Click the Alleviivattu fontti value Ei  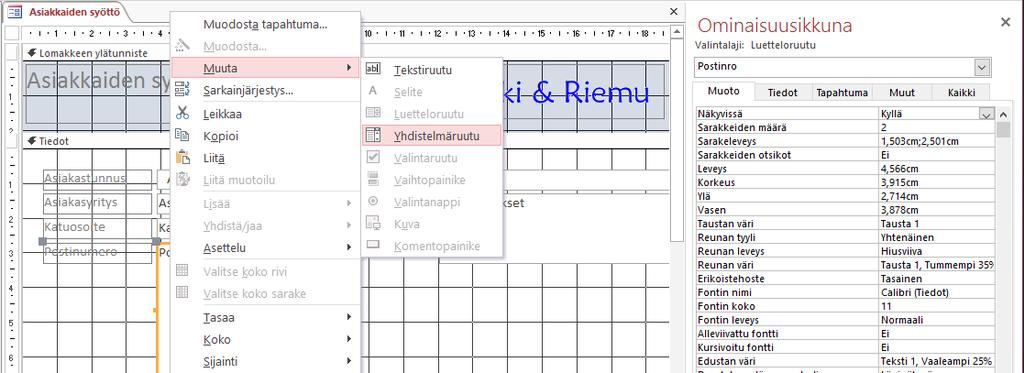point(936,334)
